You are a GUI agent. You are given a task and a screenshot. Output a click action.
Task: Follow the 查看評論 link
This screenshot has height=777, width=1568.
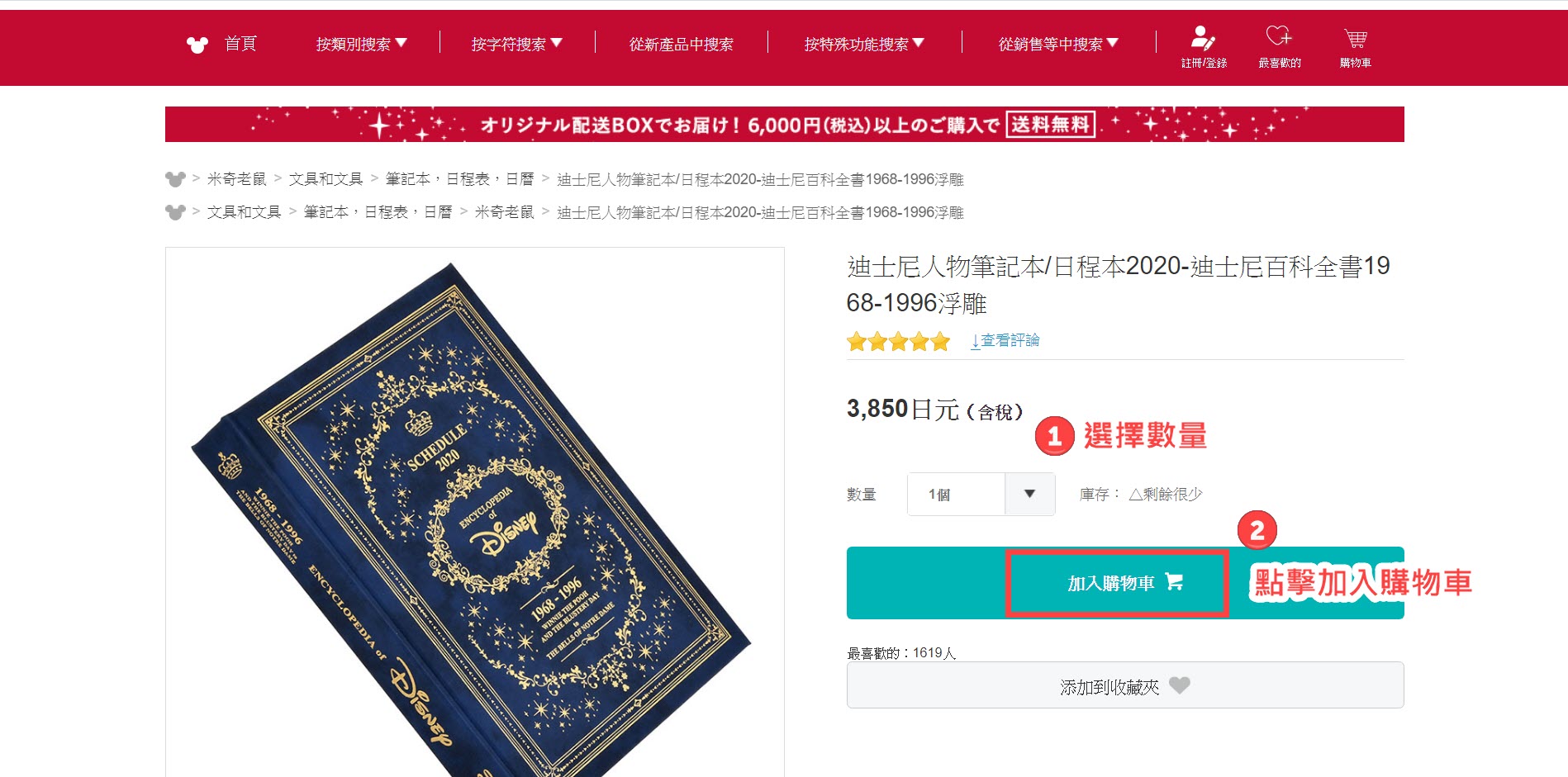point(1005,340)
